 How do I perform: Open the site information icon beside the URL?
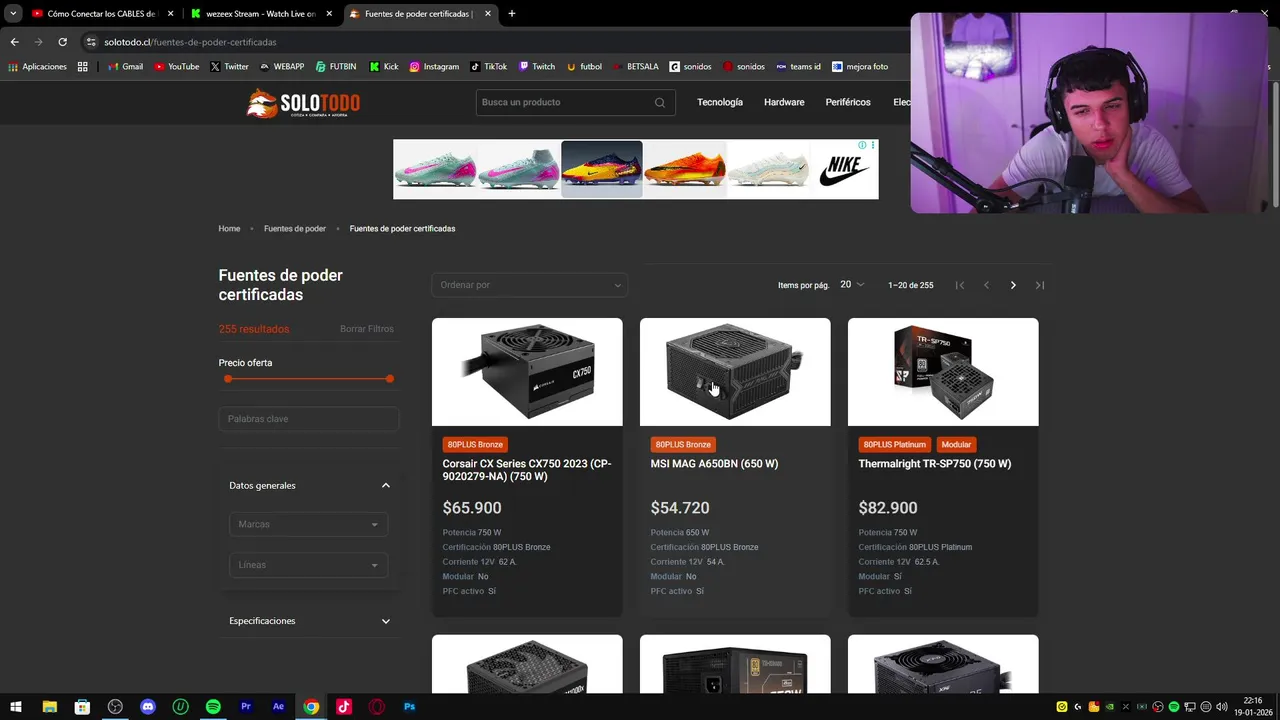(91, 42)
